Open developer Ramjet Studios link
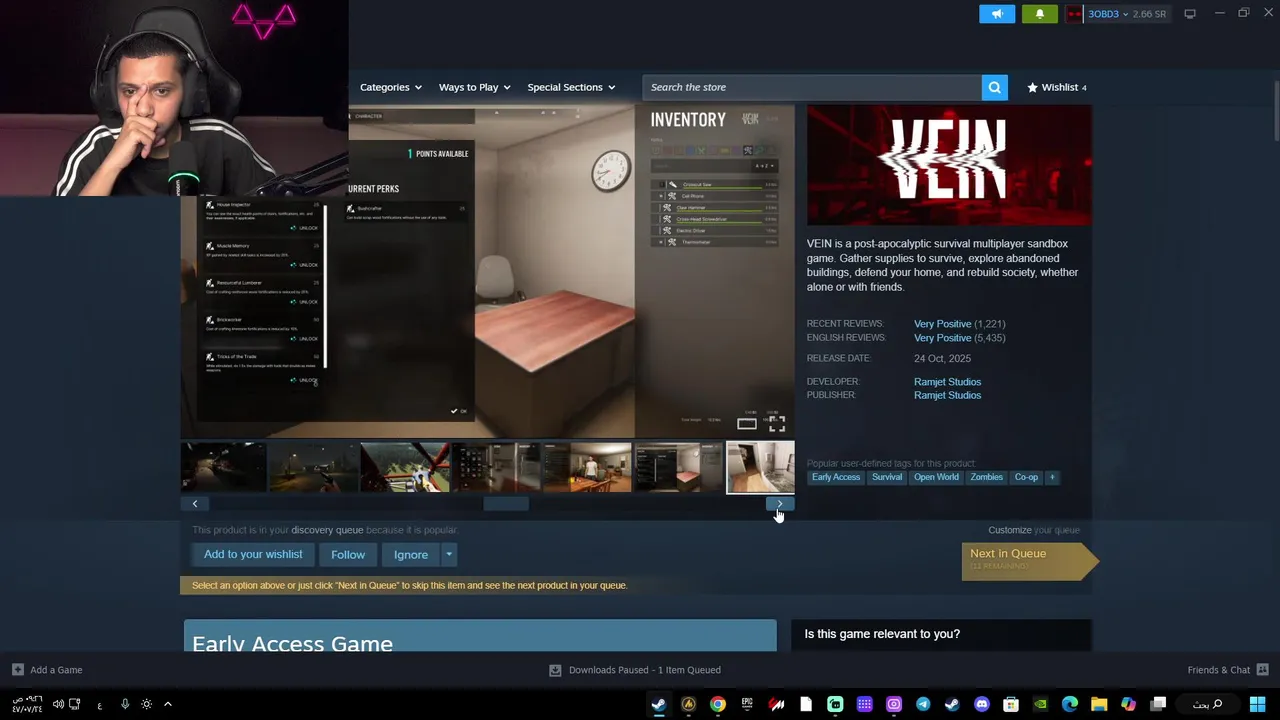Screen dimensions: 1280x720 coord(947,382)
